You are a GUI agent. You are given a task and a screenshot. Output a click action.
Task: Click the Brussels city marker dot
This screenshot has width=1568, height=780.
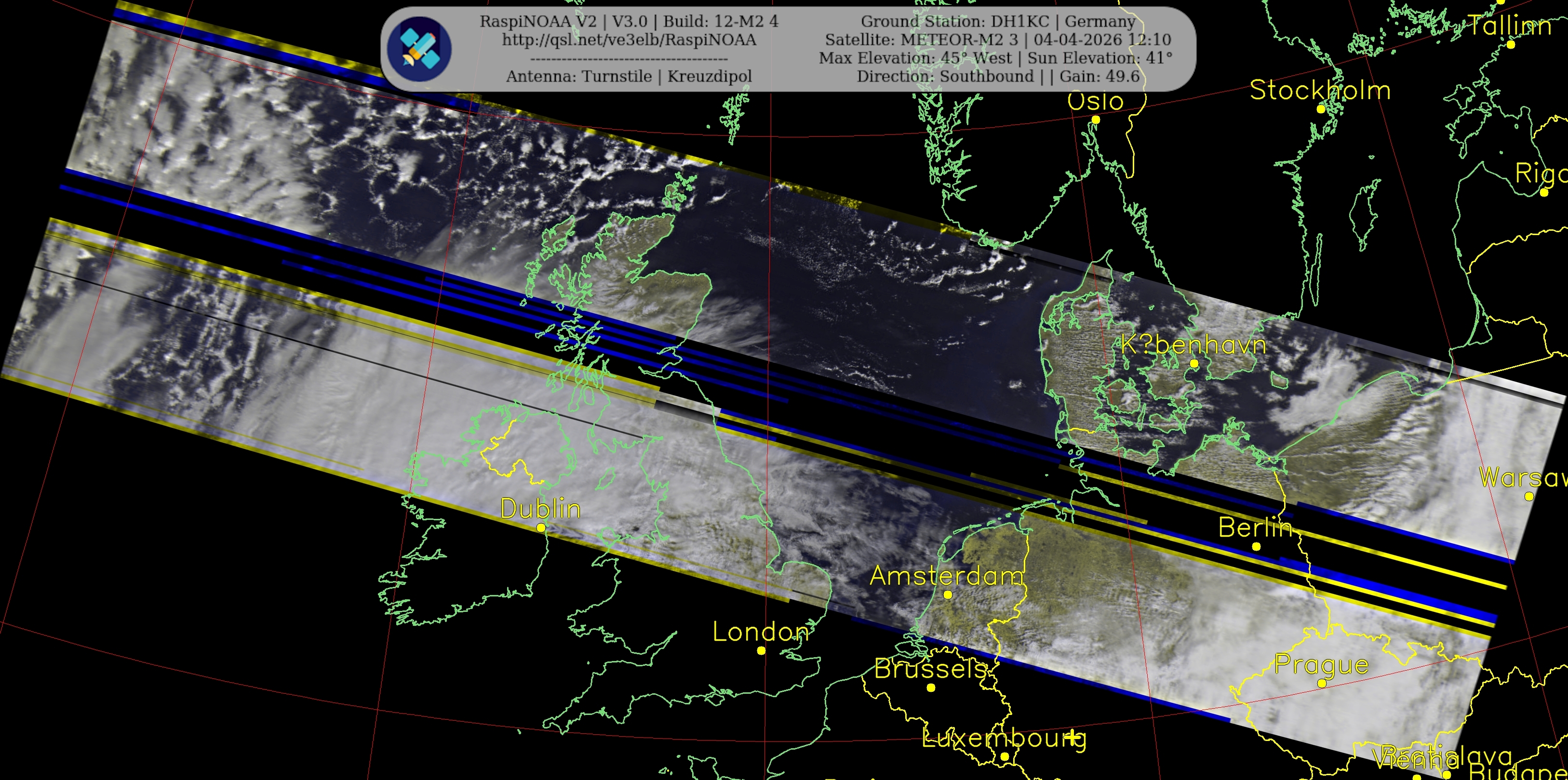point(931,688)
